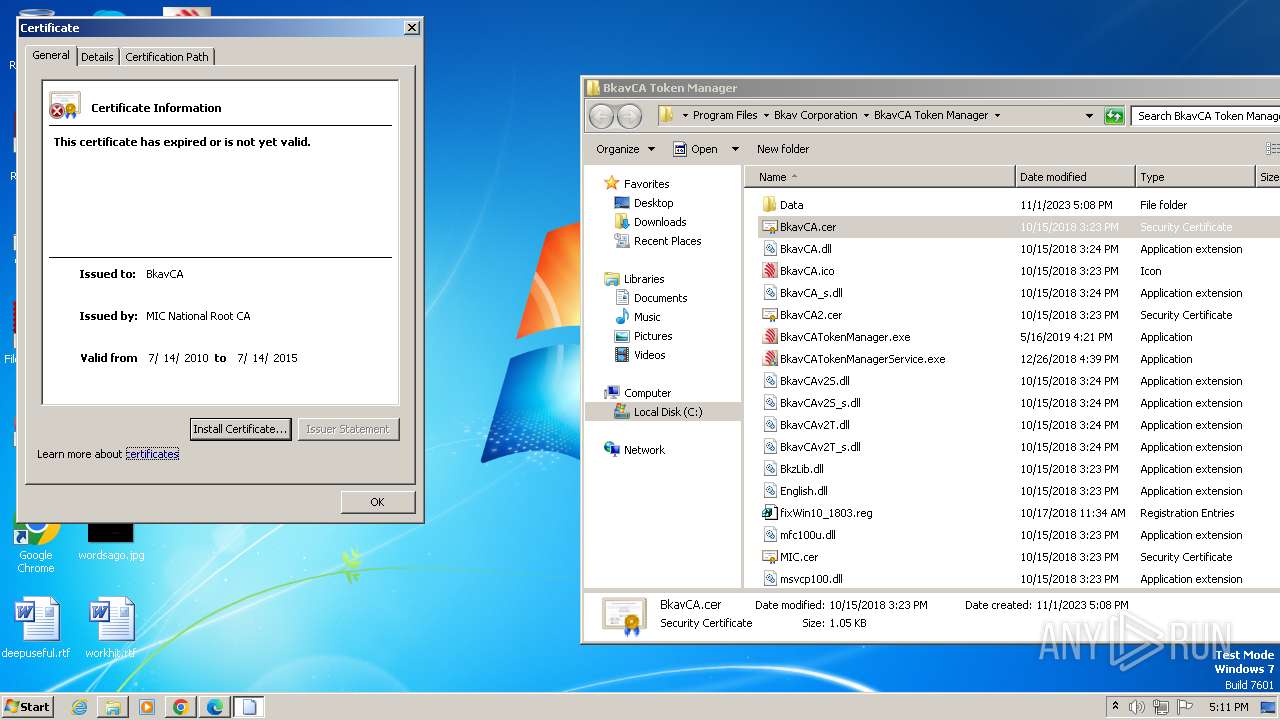Screen dimensions: 1280x720
Task: Switch to the Details tab
Action: (x=97, y=57)
